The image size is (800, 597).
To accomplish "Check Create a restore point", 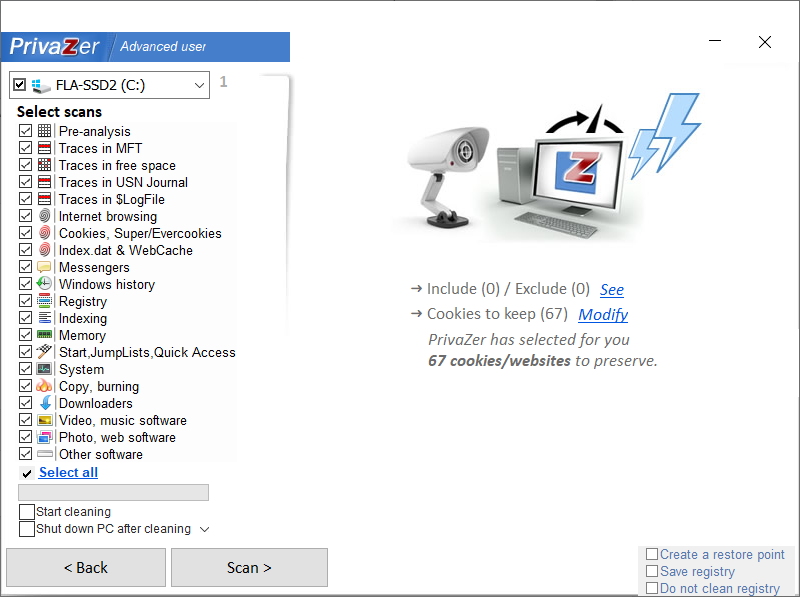I will [652, 554].
